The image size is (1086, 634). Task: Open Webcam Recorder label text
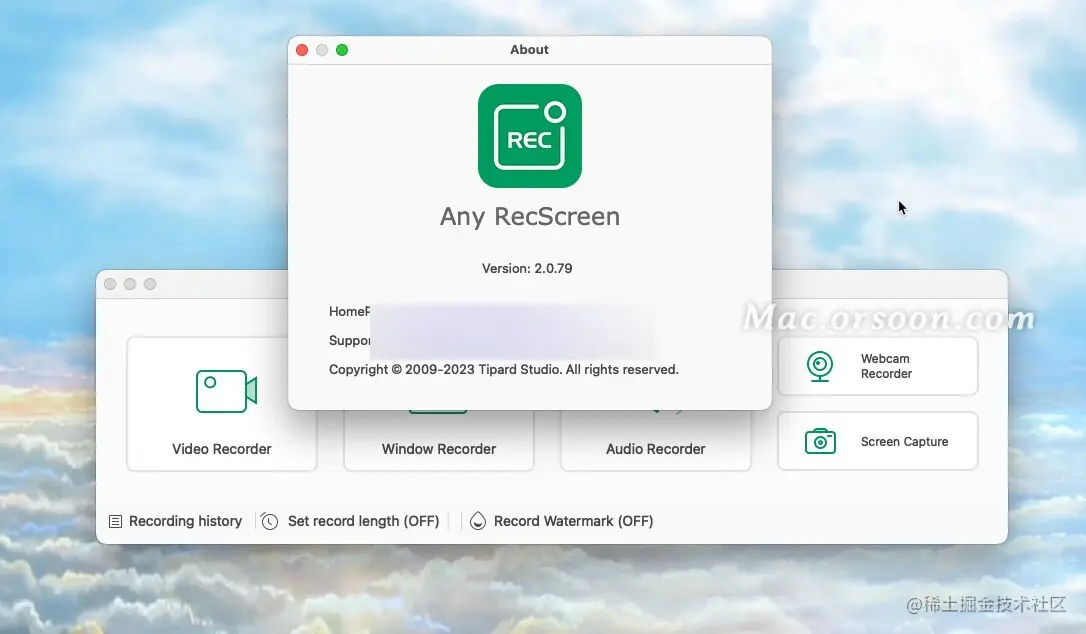(886, 366)
